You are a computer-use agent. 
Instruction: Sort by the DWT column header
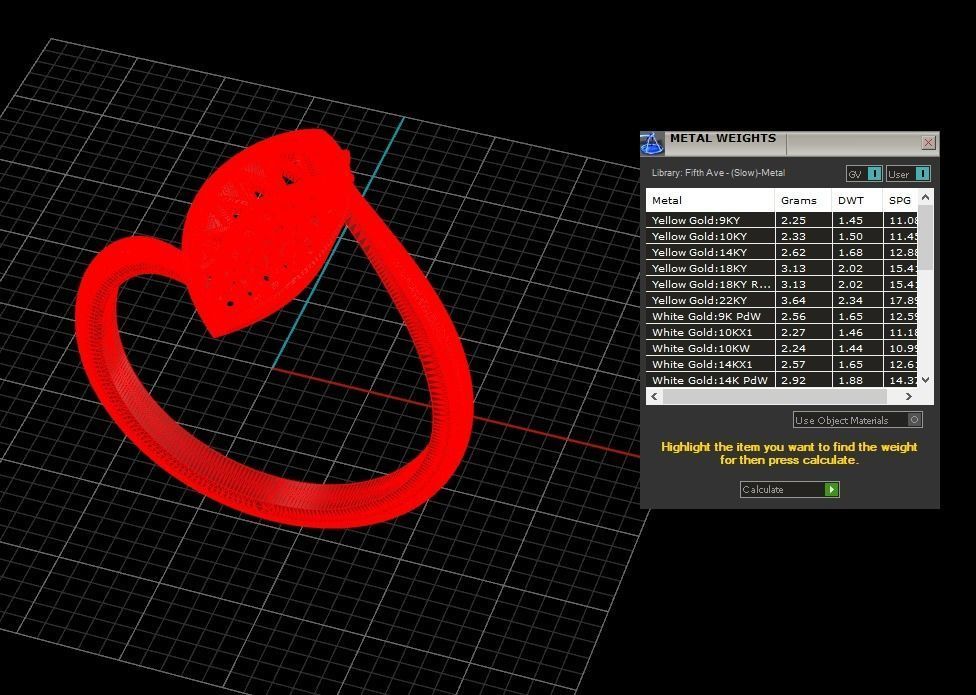click(x=857, y=200)
